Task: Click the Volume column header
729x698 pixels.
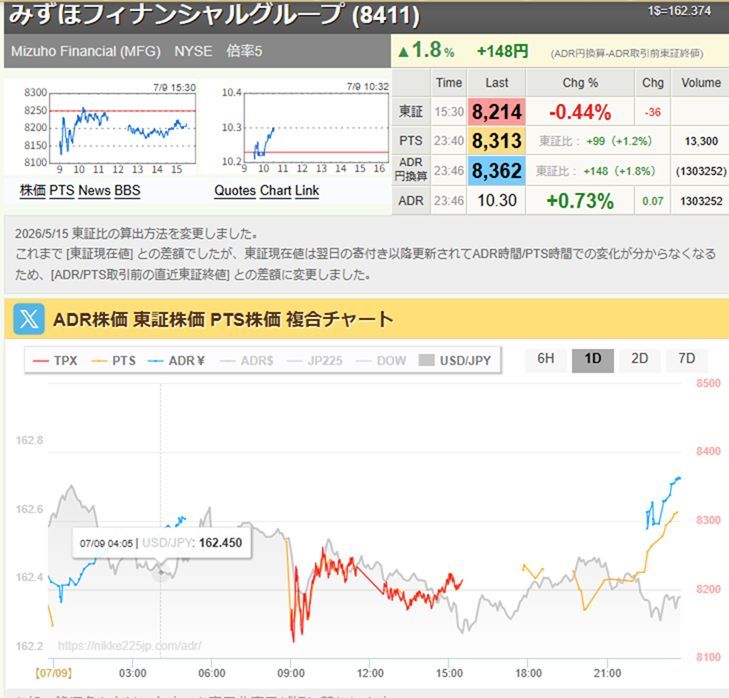Action: (x=701, y=83)
